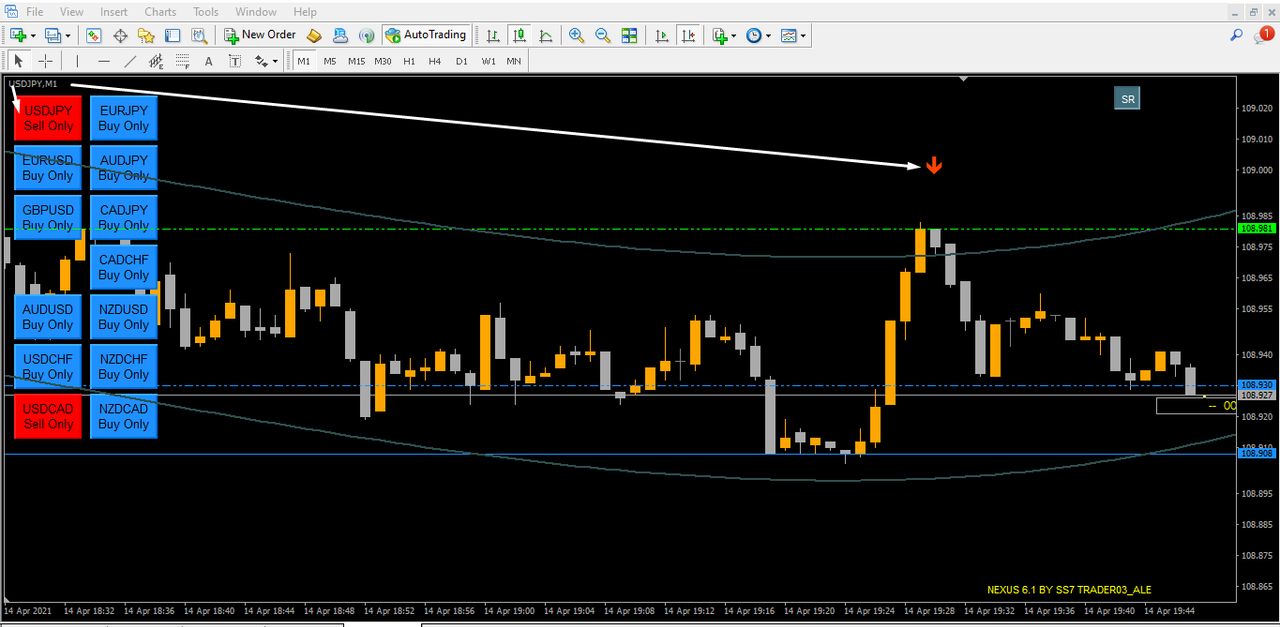Open the Profiles toolbar icon
1280x627 pixels.
[x=53, y=35]
